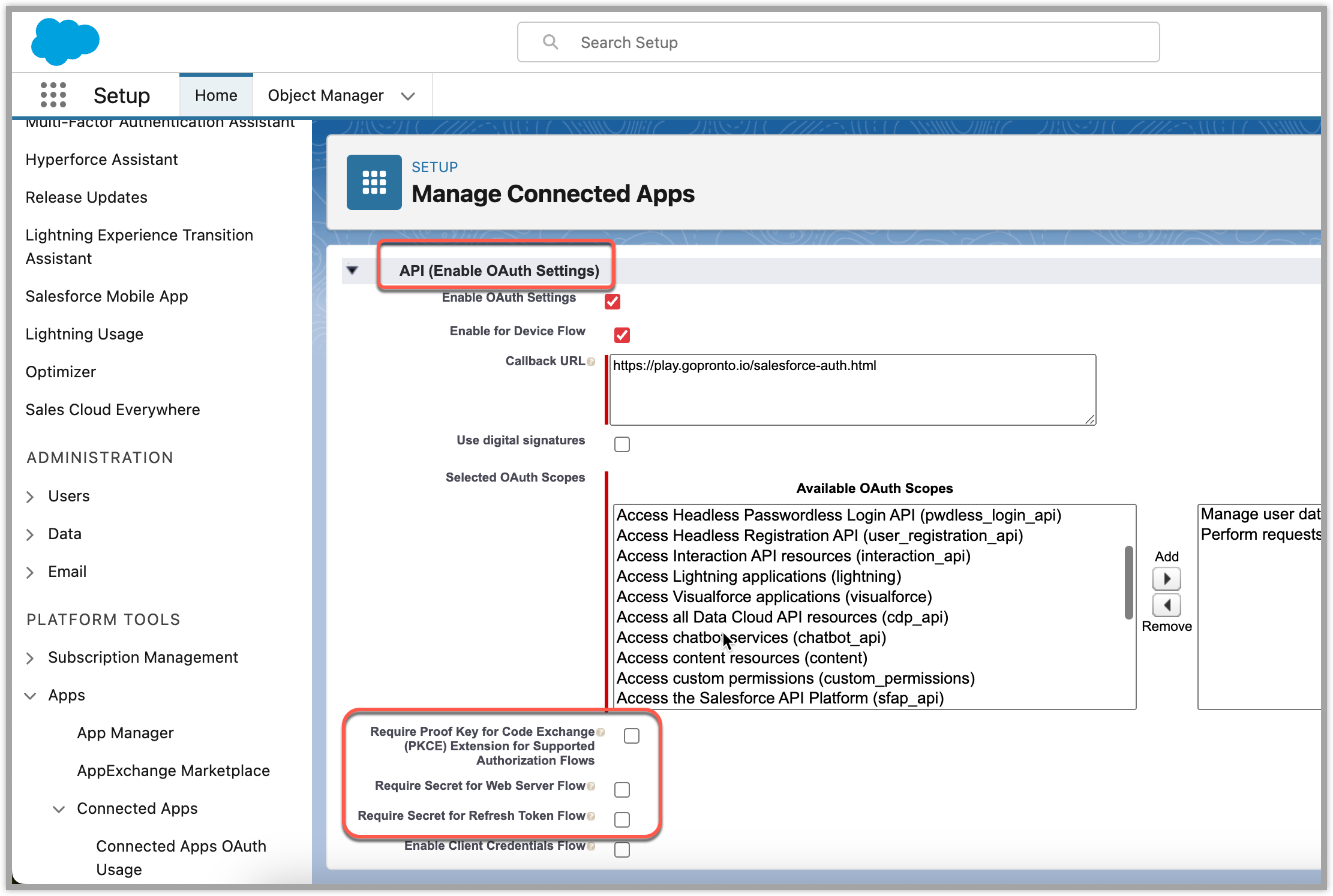Expand the Users tree node
Screen dimensions: 1333x896
pyautogui.click(x=31, y=497)
